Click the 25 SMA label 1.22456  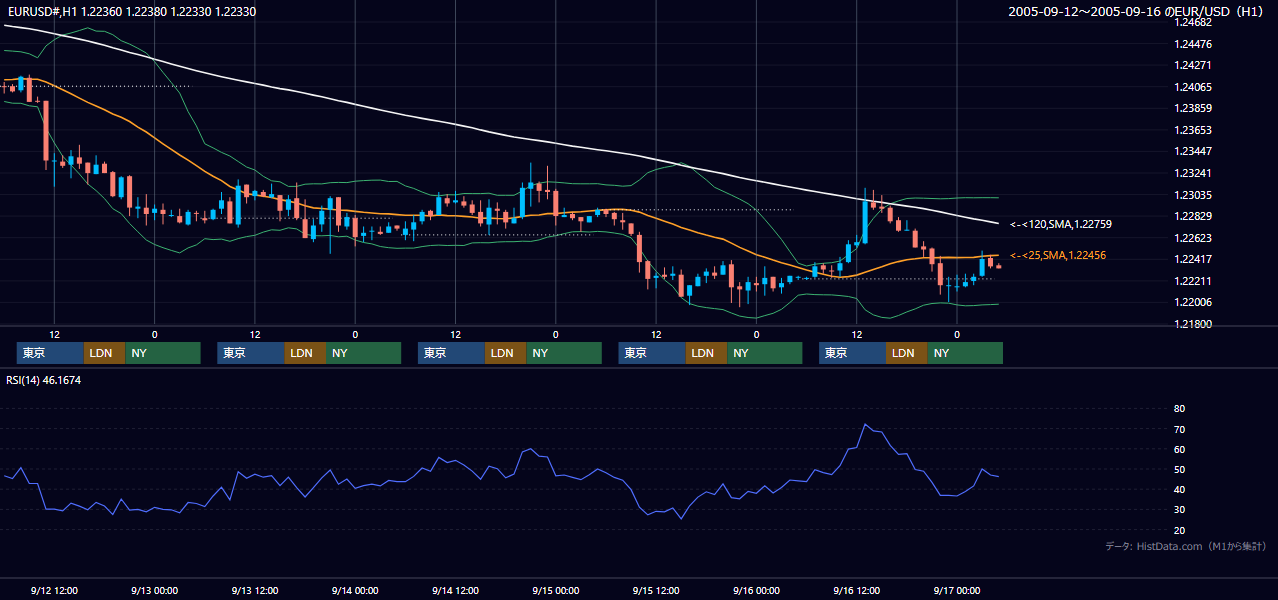[1058, 256]
